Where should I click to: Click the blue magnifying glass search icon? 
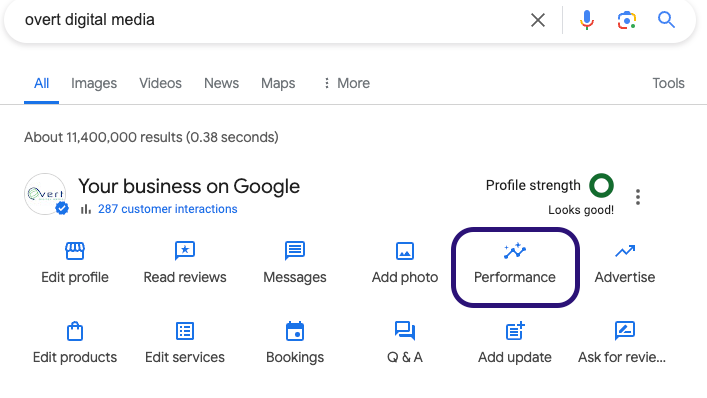pos(666,20)
